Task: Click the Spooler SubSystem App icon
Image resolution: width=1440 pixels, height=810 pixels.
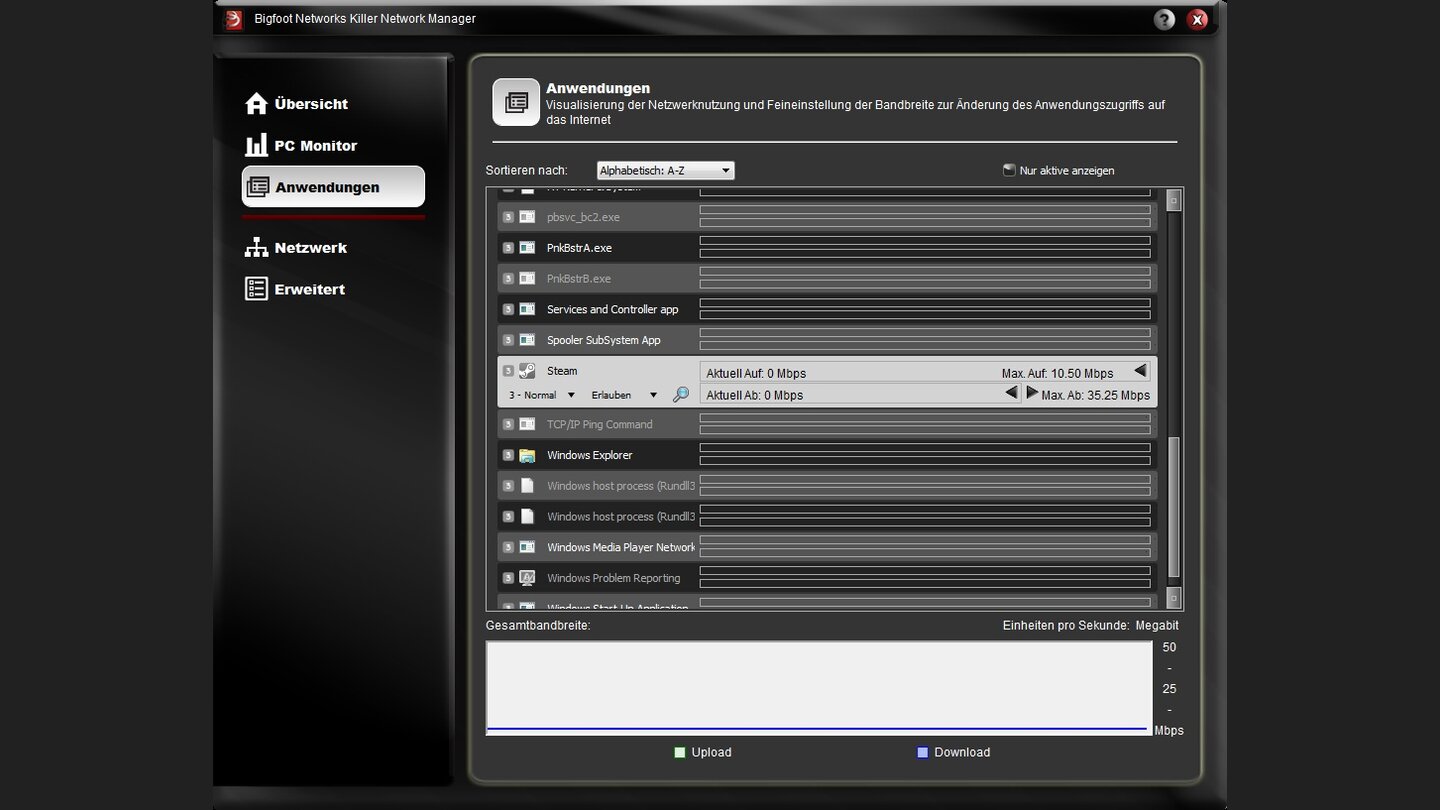Action: click(527, 341)
